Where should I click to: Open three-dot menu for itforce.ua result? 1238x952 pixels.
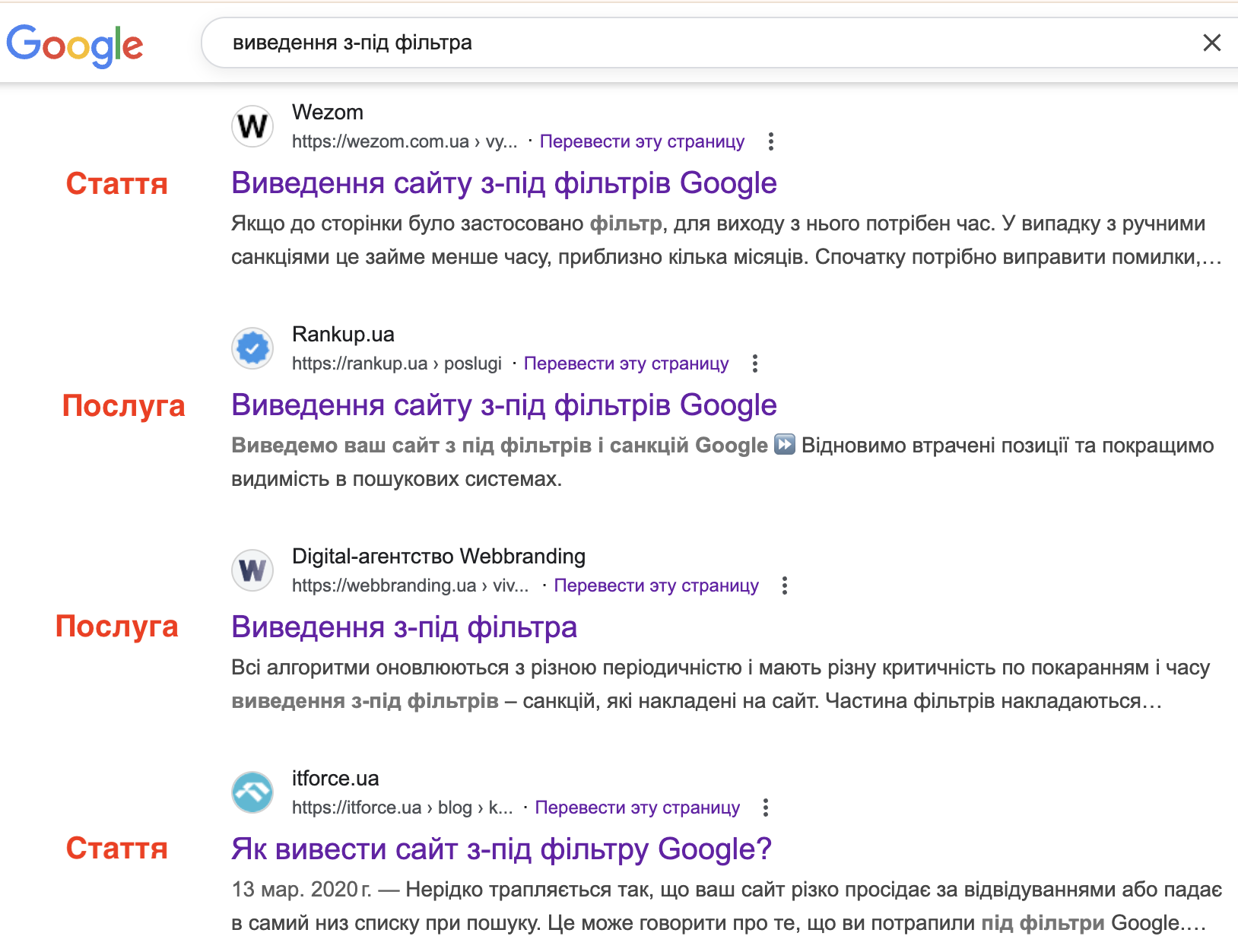point(765,808)
